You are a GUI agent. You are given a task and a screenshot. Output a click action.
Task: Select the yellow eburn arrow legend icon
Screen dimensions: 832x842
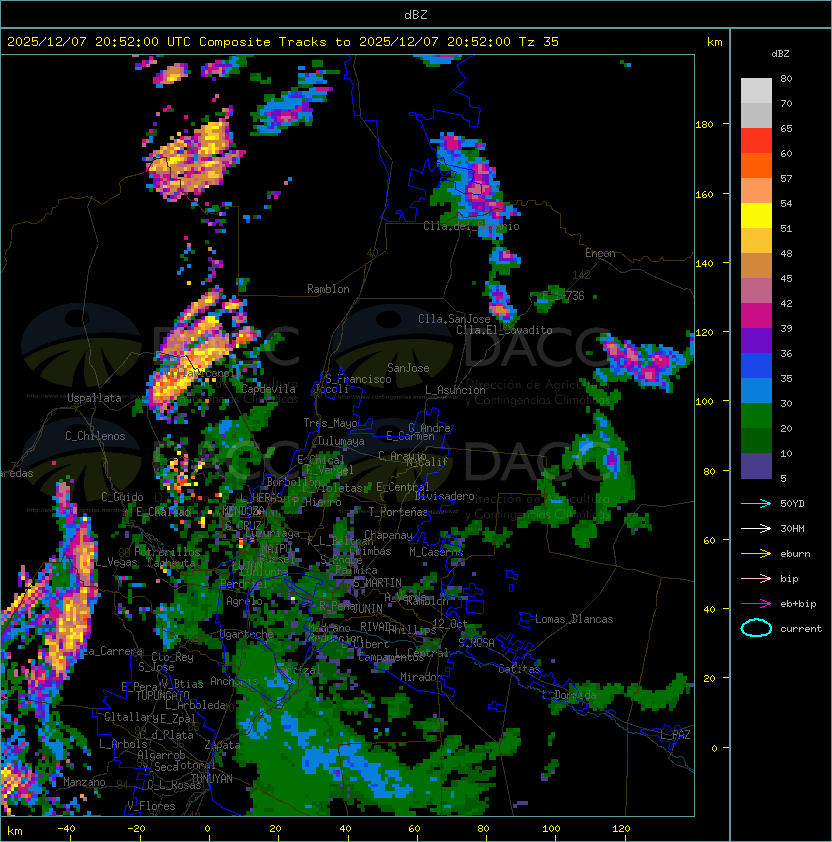[x=756, y=554]
